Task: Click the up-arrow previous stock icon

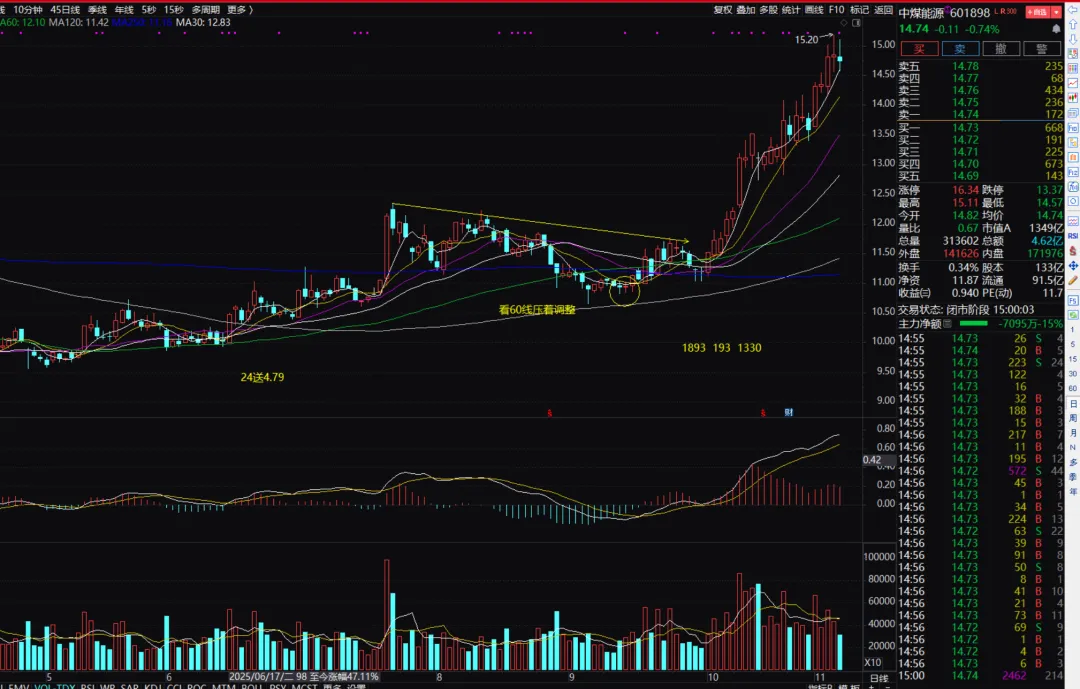Action: pos(1073,24)
